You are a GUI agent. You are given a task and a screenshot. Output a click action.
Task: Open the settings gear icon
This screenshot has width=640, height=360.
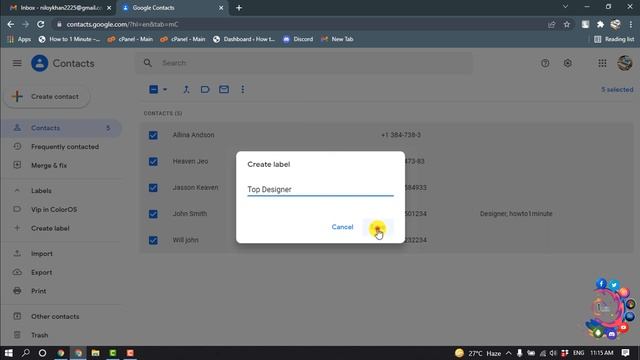point(567,63)
